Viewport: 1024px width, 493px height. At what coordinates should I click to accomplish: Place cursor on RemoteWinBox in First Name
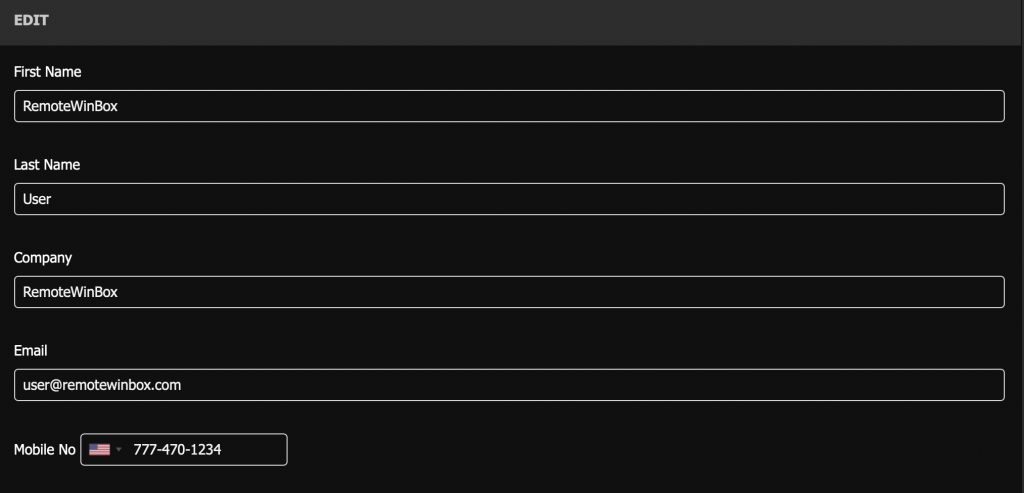tap(70, 106)
